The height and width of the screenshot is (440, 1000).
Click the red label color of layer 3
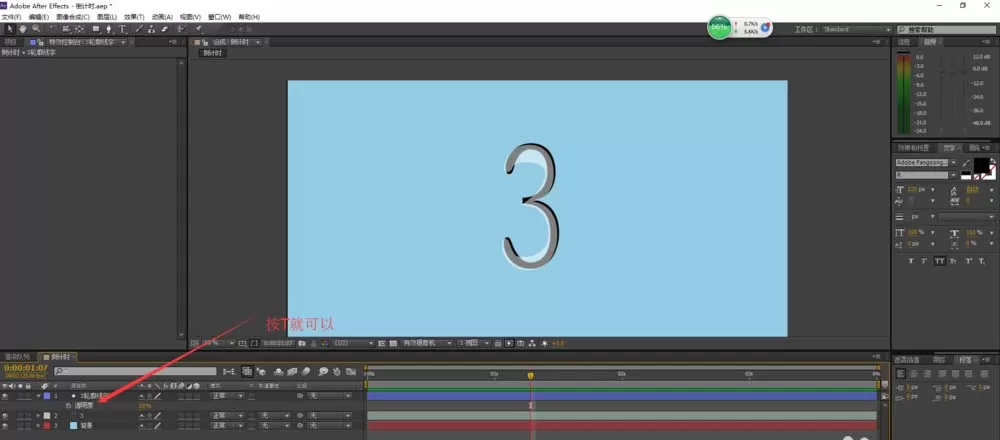coord(47,425)
